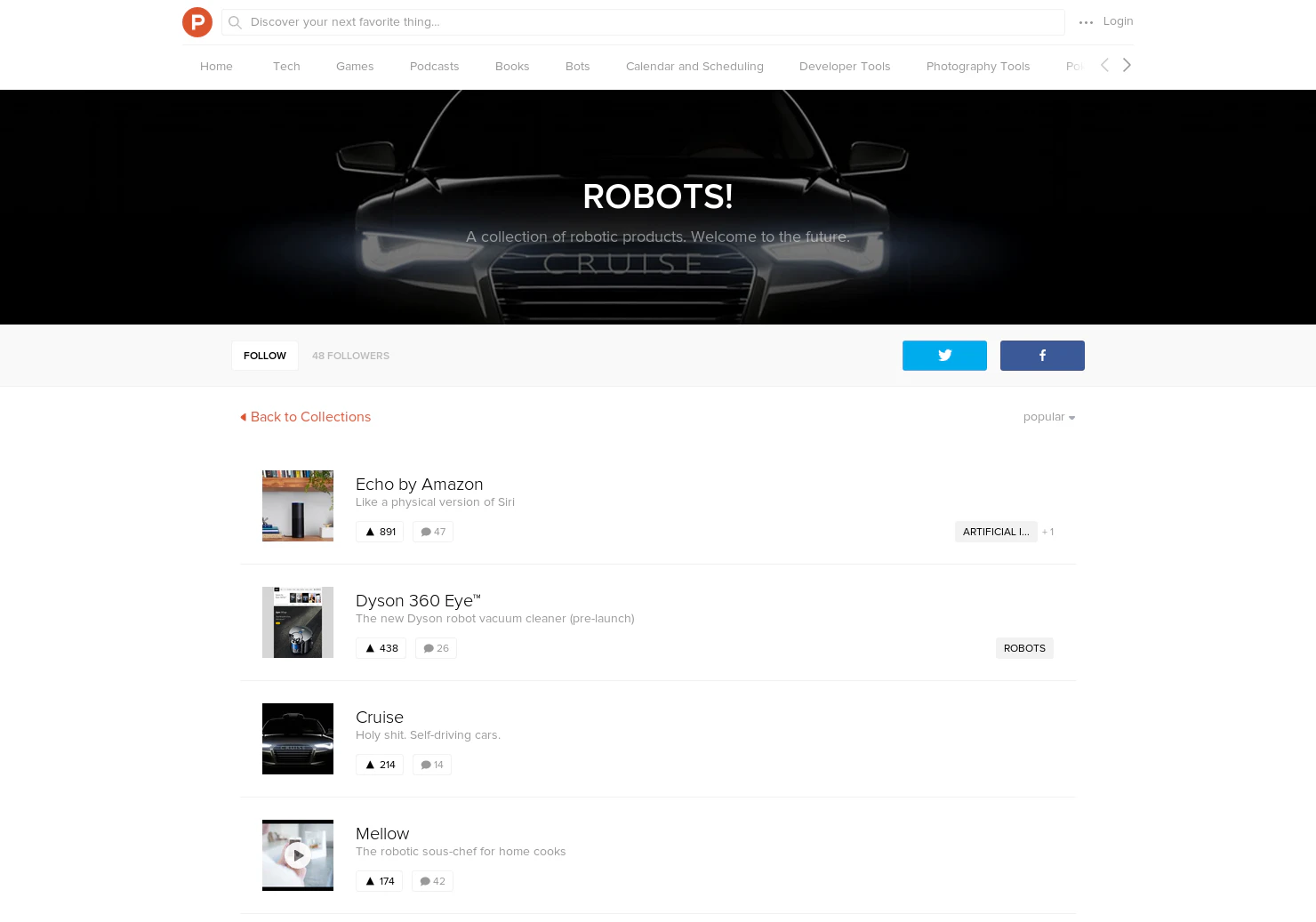Click the 'A collection of robotic products' subtitle
1316x922 pixels.
click(658, 237)
